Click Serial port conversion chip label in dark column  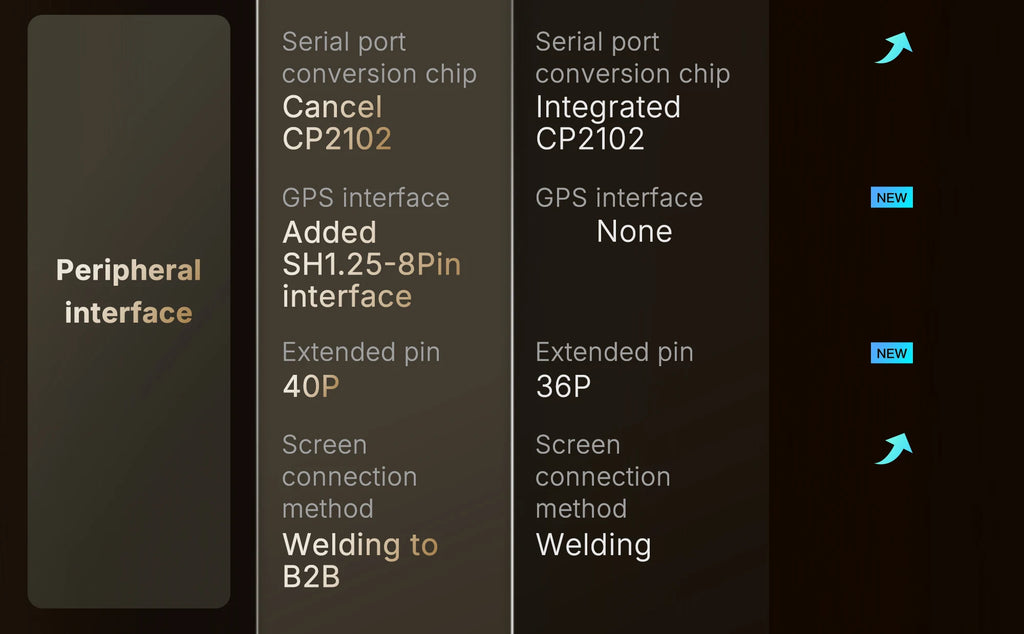(x=633, y=57)
